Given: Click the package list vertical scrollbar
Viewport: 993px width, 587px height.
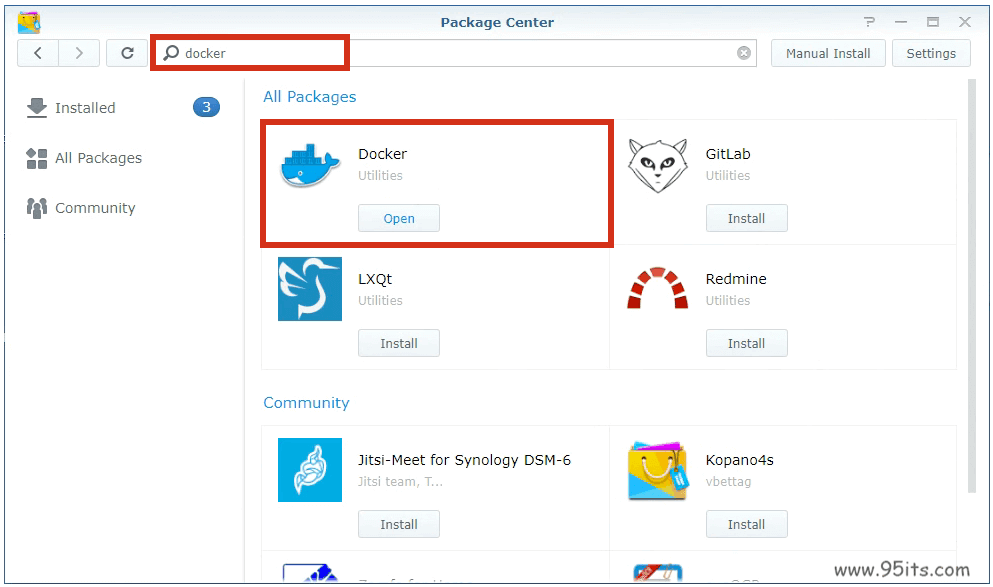Looking at the screenshot, I should tap(972, 285).
